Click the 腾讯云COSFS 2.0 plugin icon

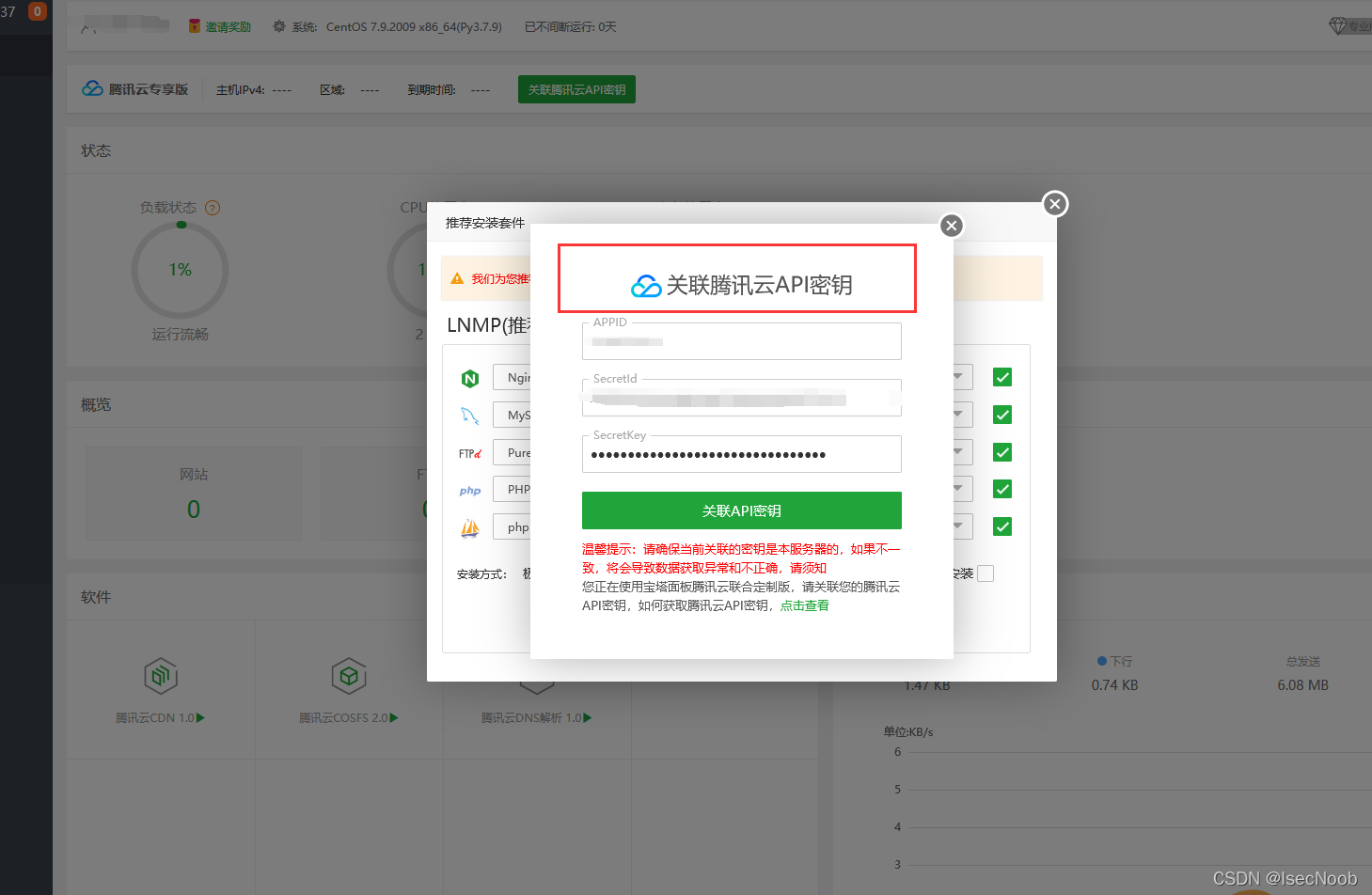coord(349,675)
